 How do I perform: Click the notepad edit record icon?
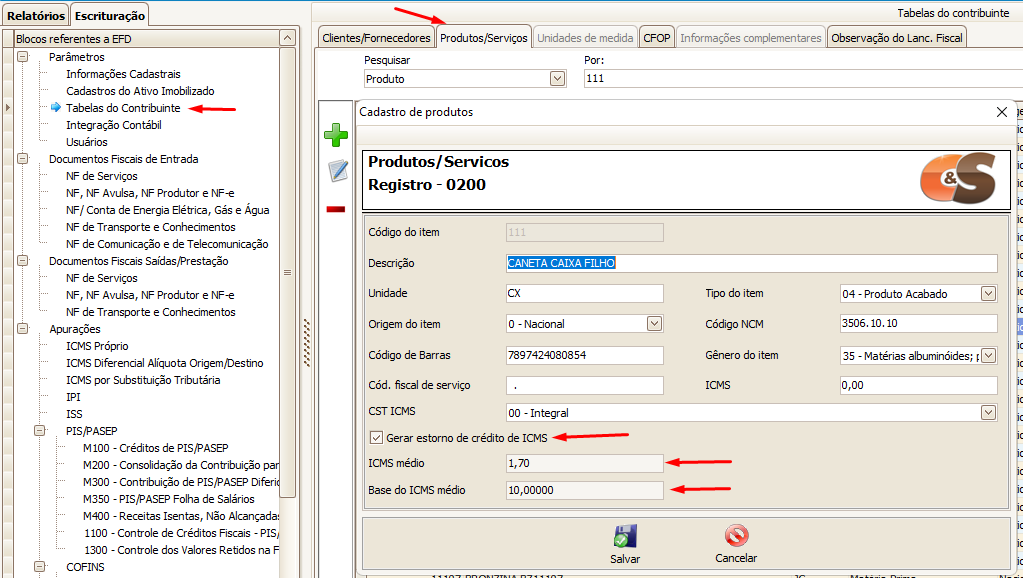(x=337, y=172)
